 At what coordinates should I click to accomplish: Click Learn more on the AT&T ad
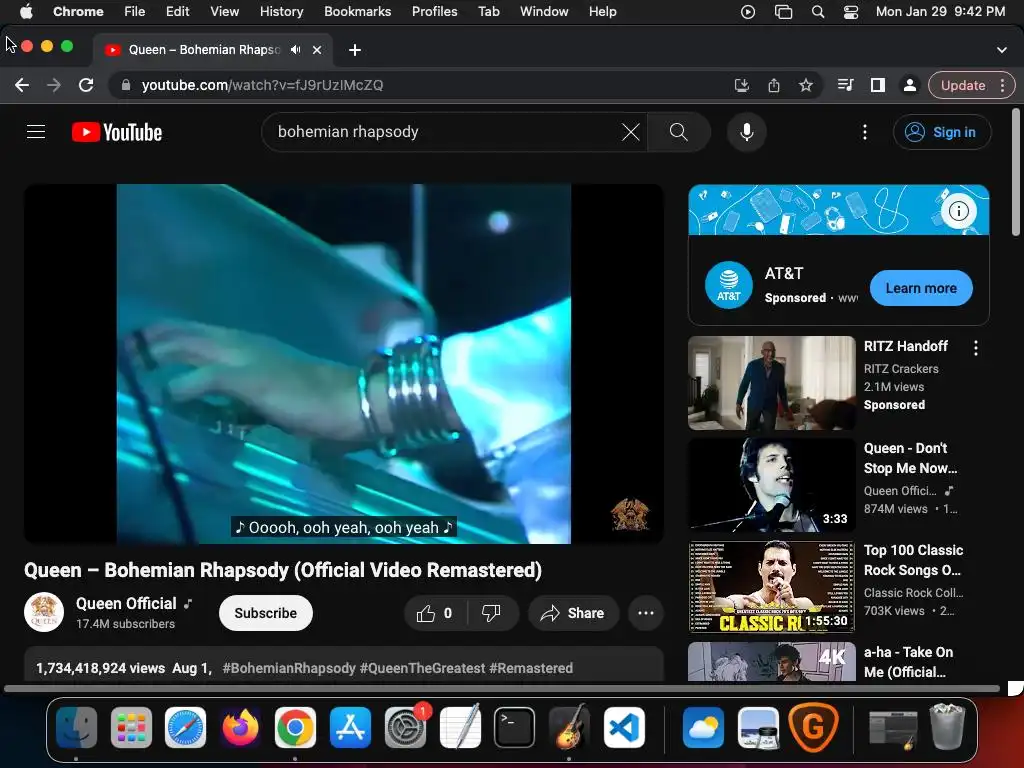(x=921, y=288)
